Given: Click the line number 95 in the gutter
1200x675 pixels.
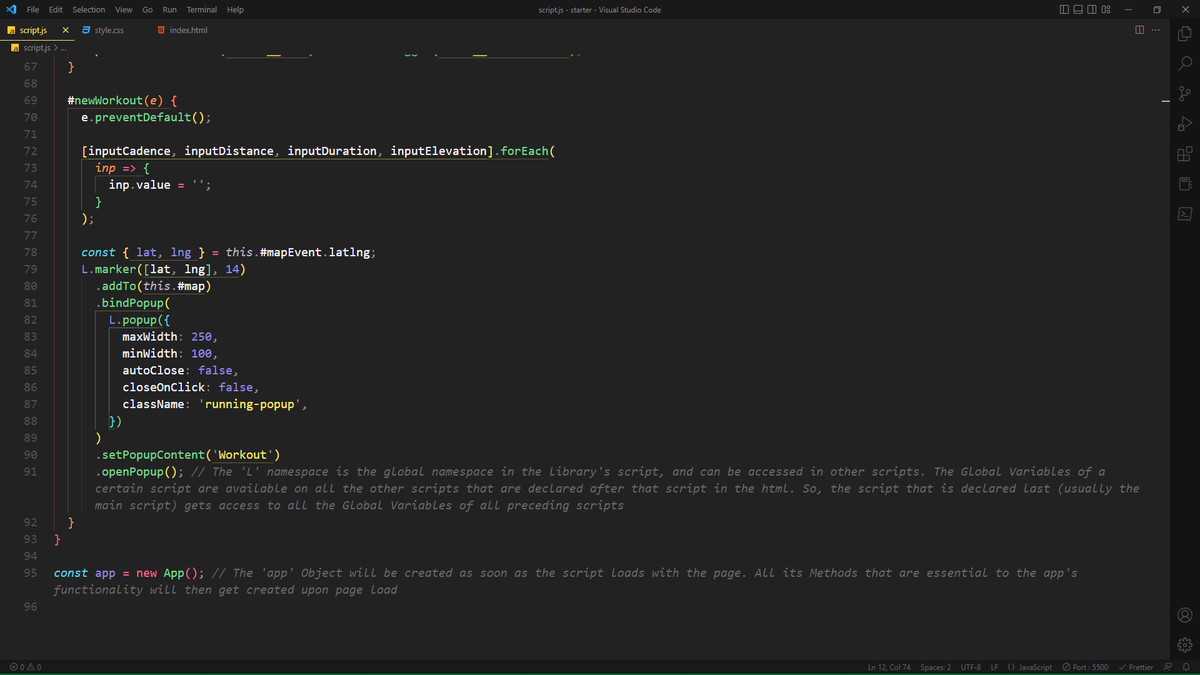Looking at the screenshot, I should pyautogui.click(x=30, y=573).
